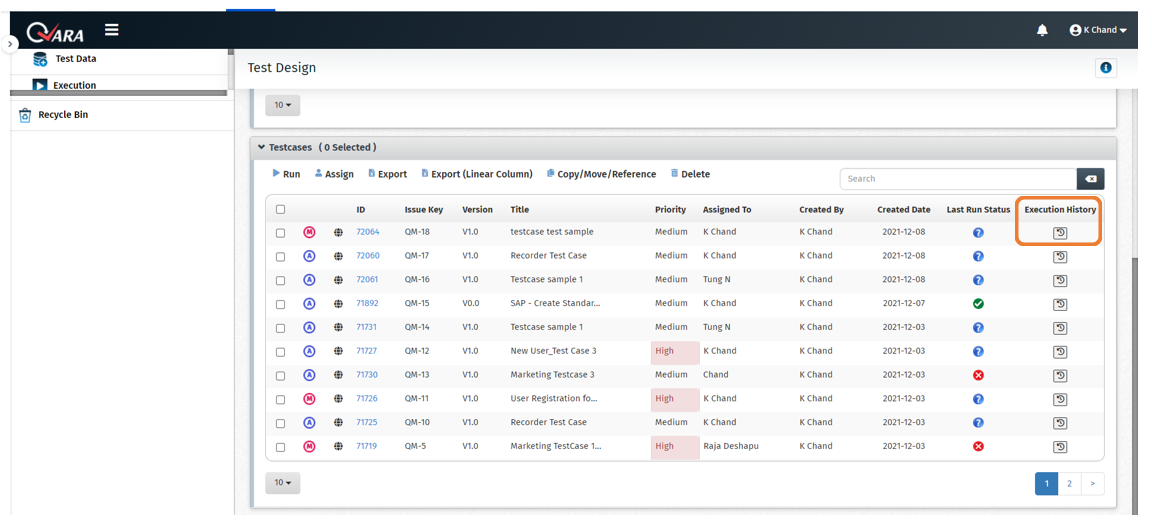Check the box for testcase 71892
Screen dimensions: 1152x523
(x=281, y=304)
